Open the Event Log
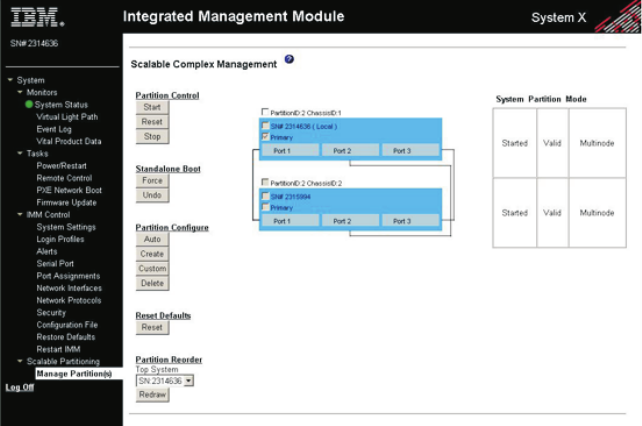 (54, 129)
